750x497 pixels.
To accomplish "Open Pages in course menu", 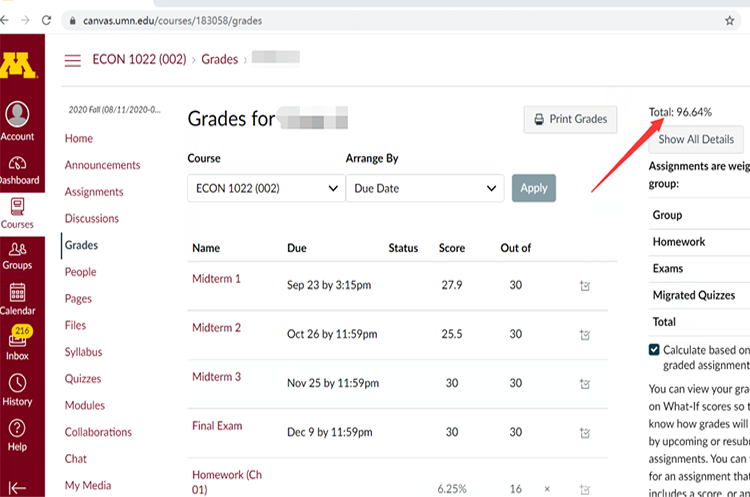I will 78,299.
